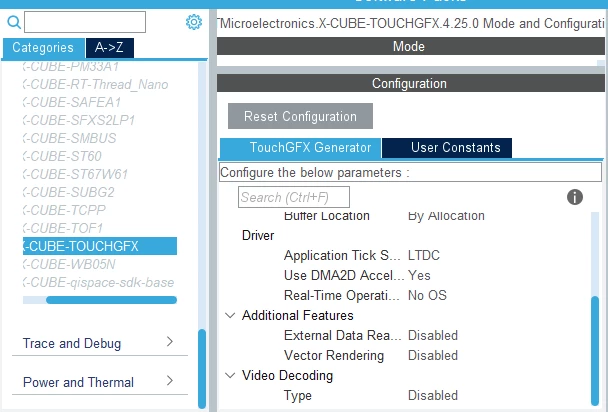
Task: Select the Categories tab
Action: 43,48
